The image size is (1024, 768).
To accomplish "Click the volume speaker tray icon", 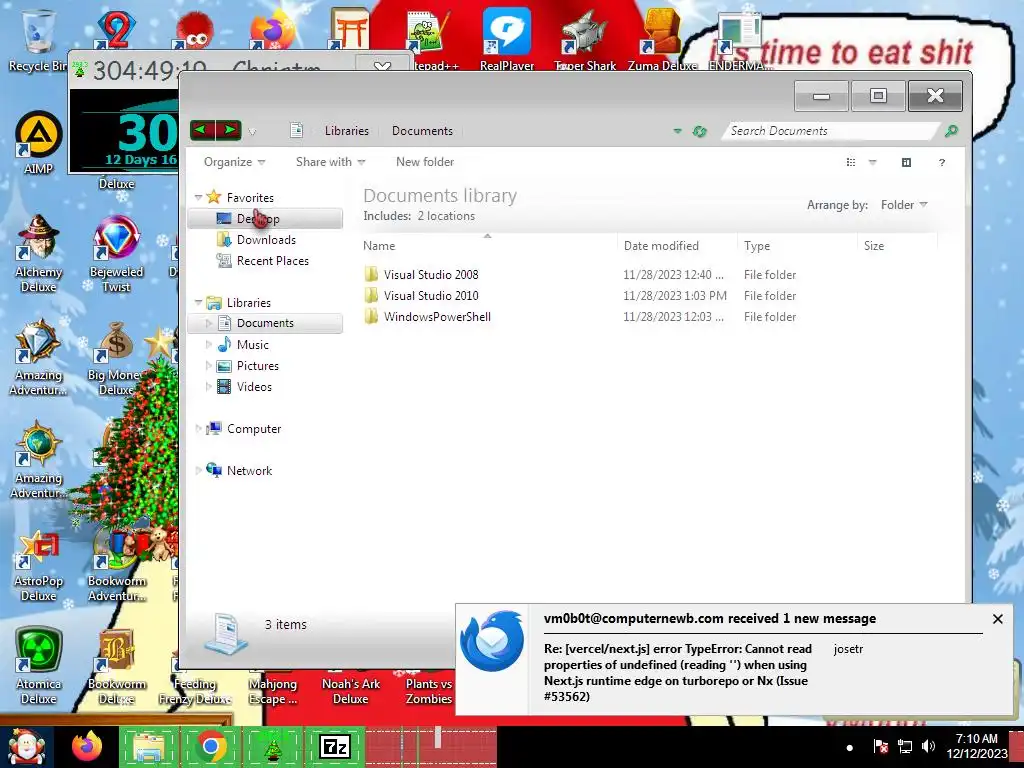I will 928,746.
